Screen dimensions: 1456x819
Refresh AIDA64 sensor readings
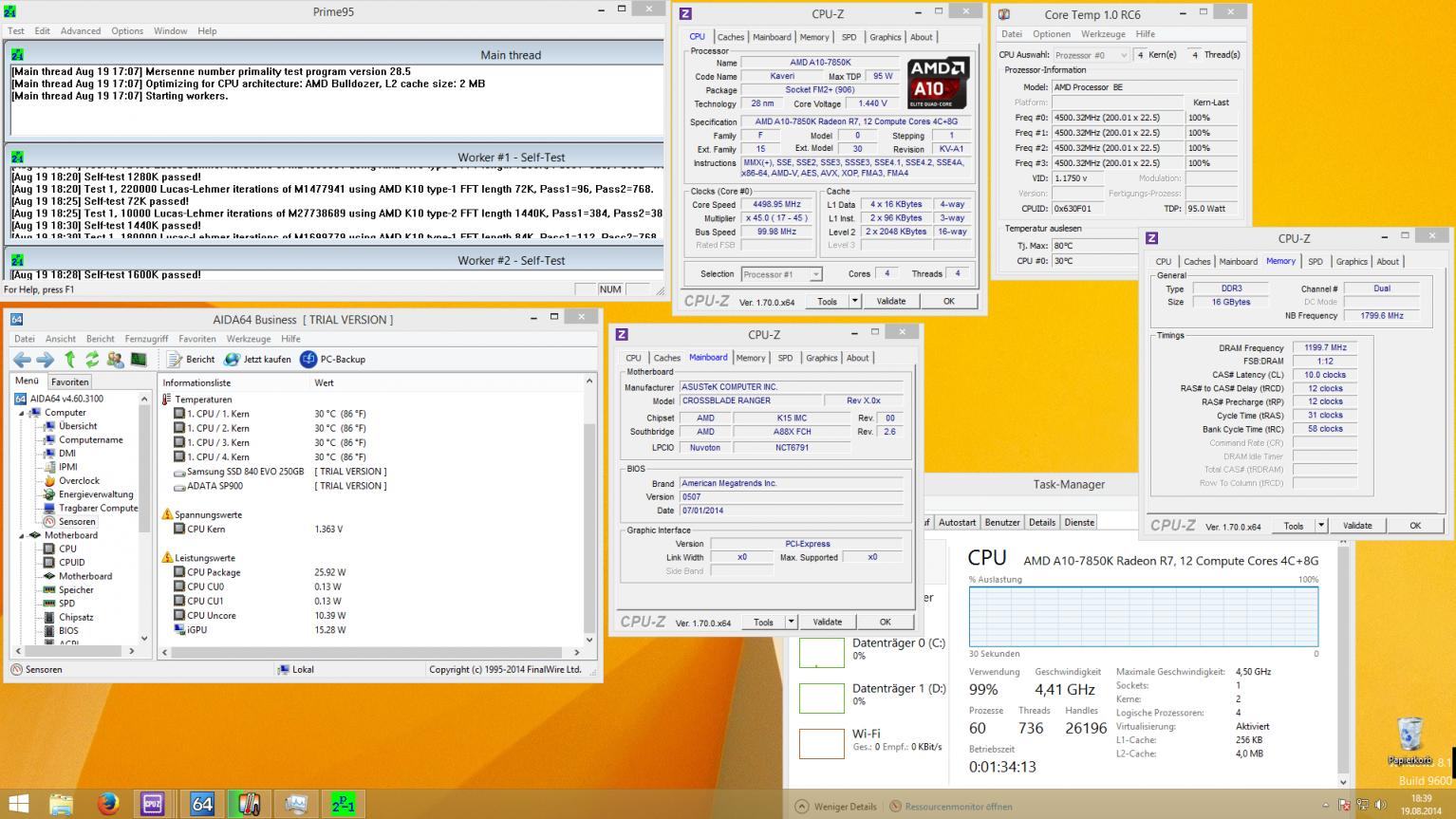pos(92,360)
